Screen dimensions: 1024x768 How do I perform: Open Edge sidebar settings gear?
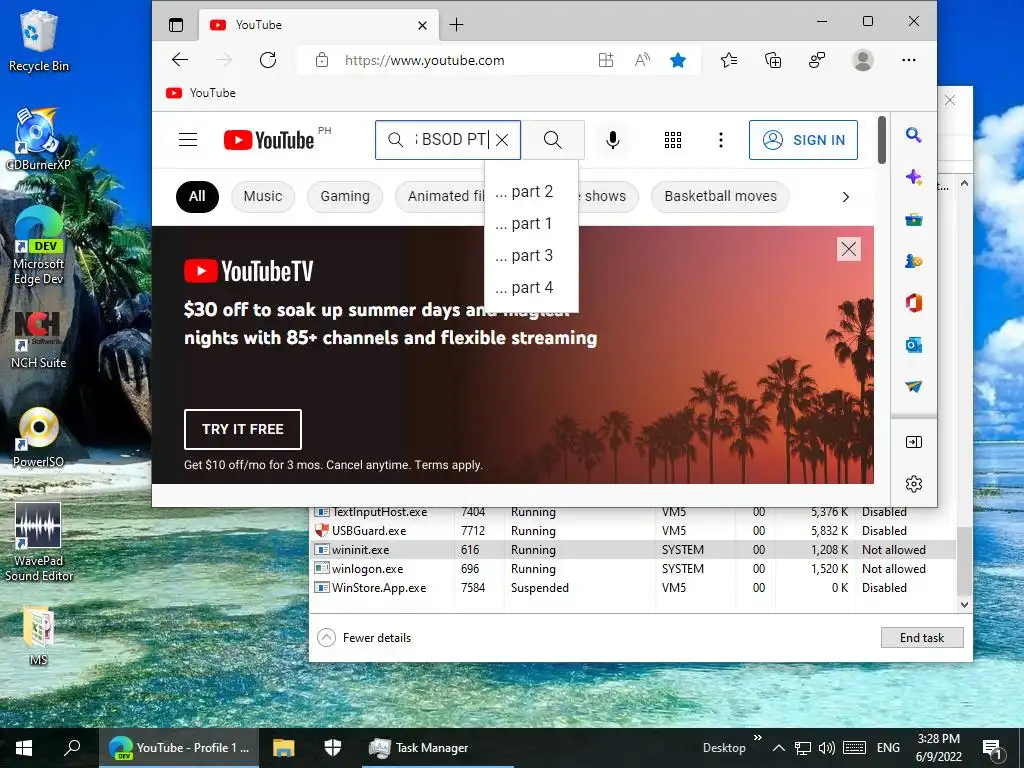(914, 484)
